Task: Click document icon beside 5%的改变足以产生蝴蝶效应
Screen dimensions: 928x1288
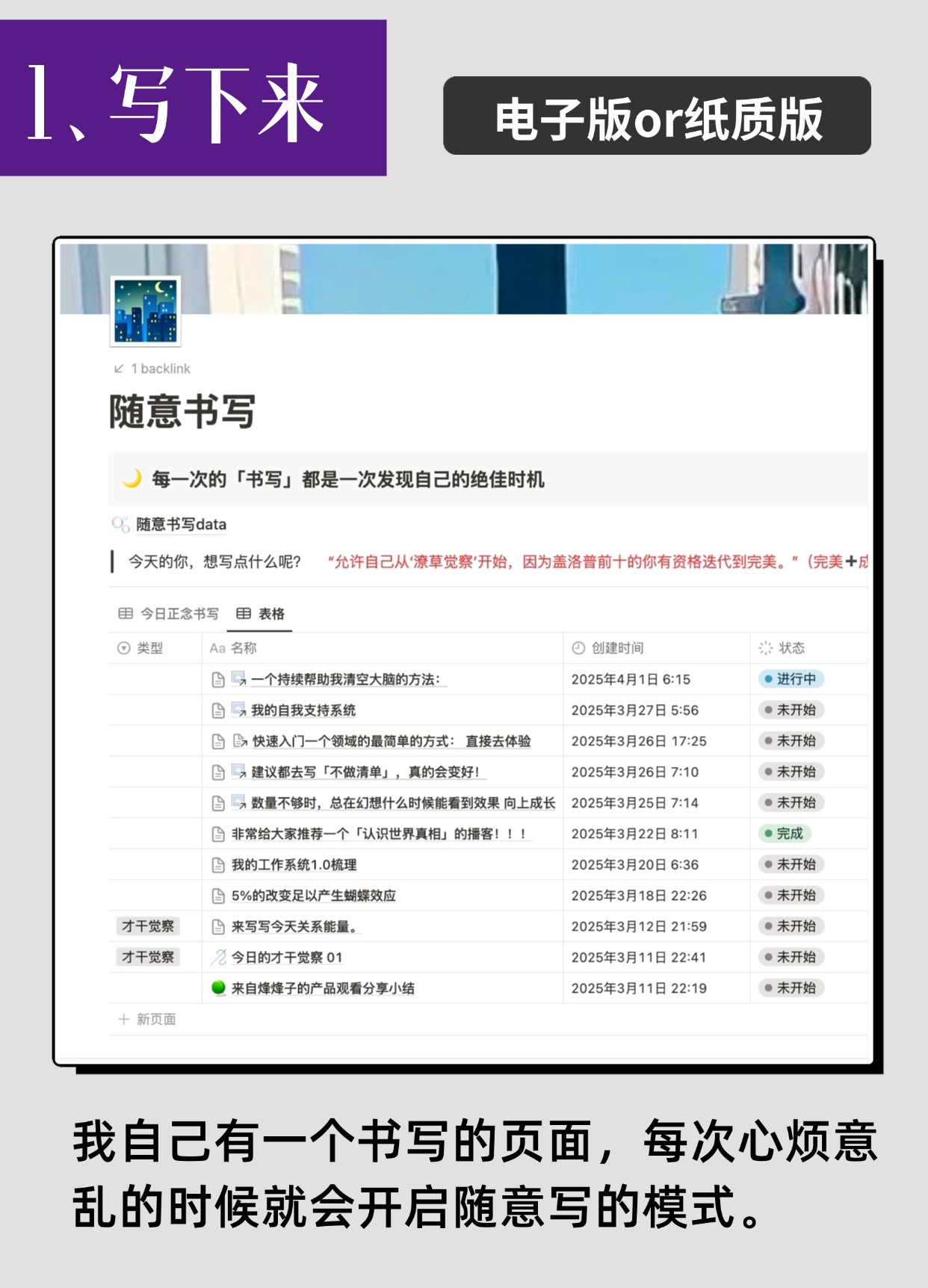Action: pyautogui.click(x=218, y=896)
